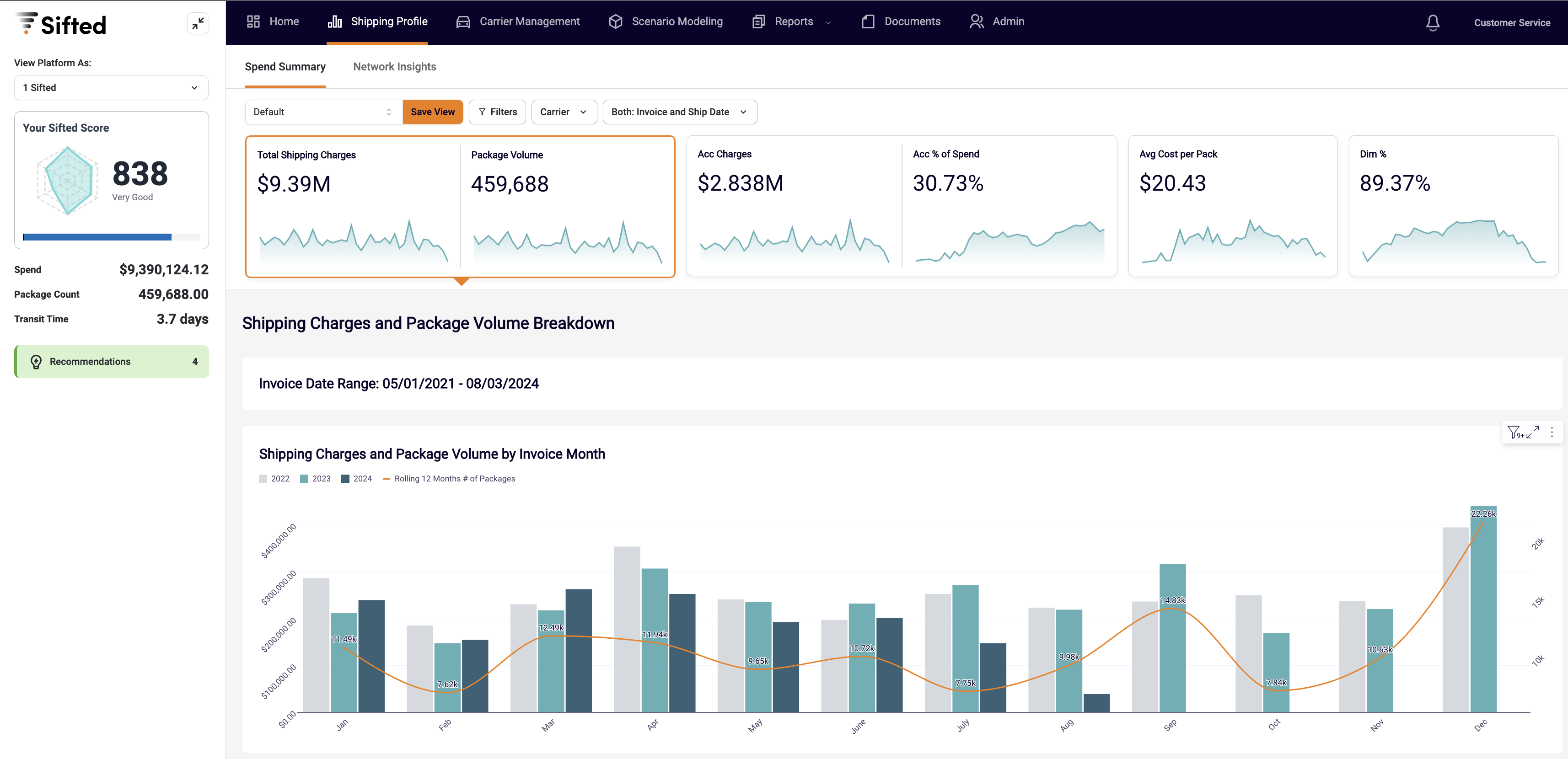Open the chart's three-dot options menu
The height and width of the screenshot is (759, 1568).
tap(1553, 432)
